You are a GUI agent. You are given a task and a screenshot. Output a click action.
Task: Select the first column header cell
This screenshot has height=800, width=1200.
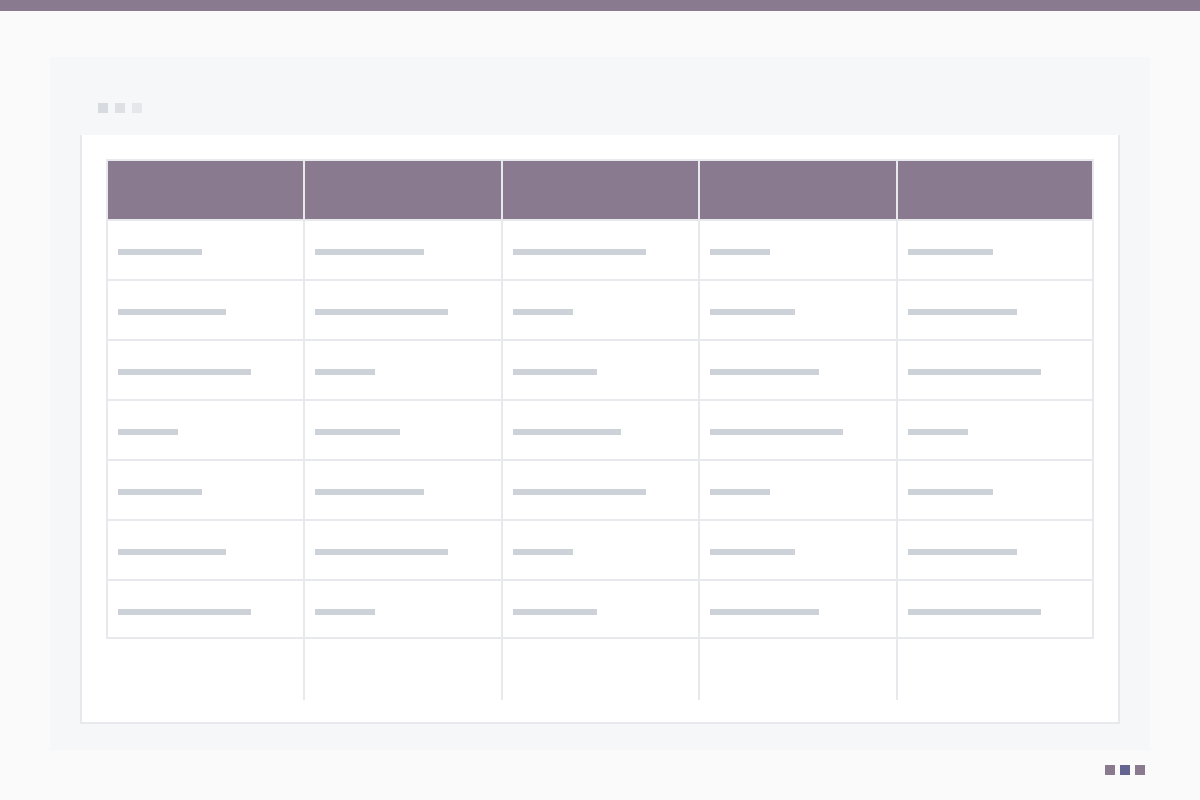point(205,190)
